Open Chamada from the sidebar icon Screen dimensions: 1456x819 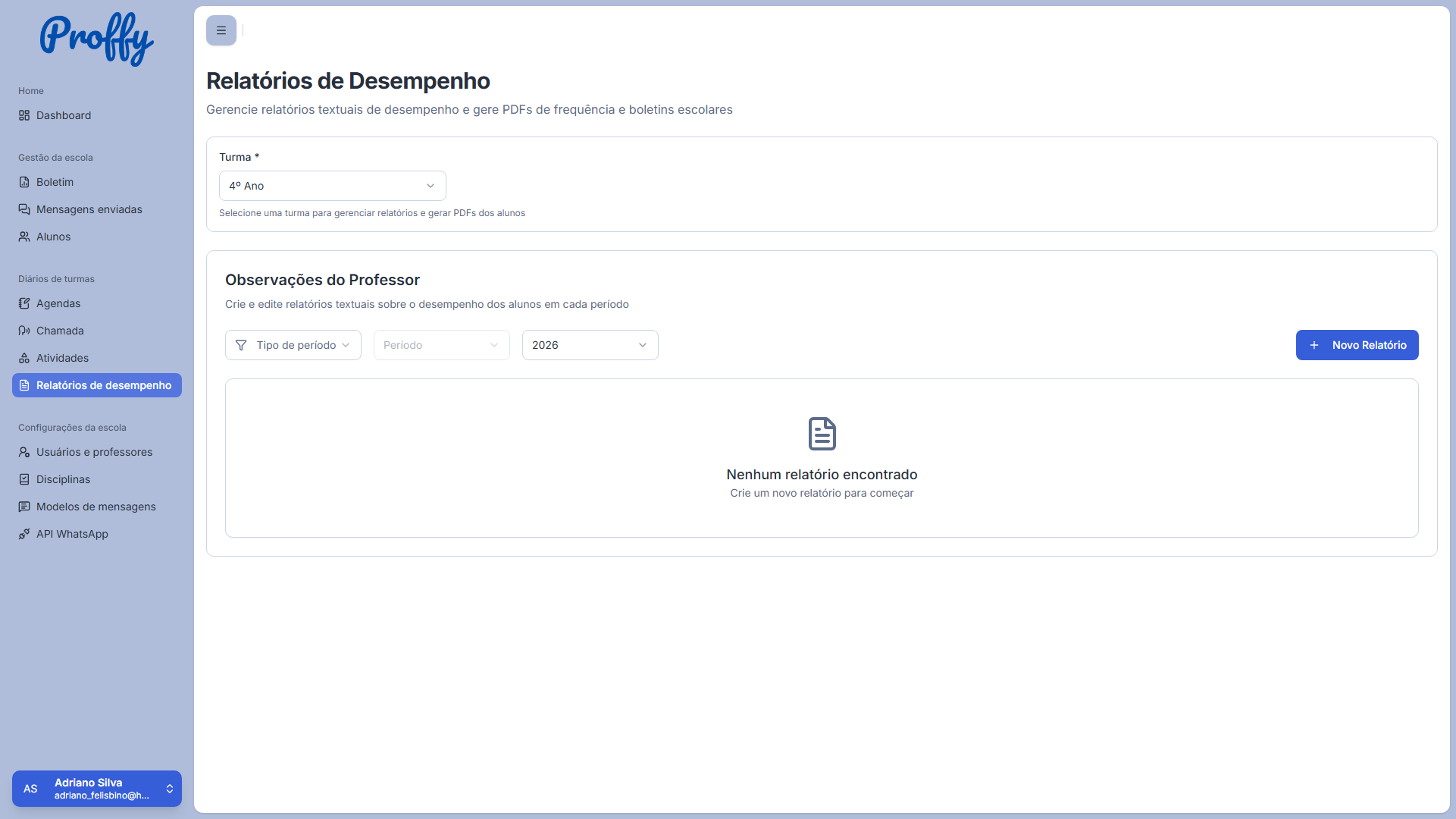tap(23, 331)
